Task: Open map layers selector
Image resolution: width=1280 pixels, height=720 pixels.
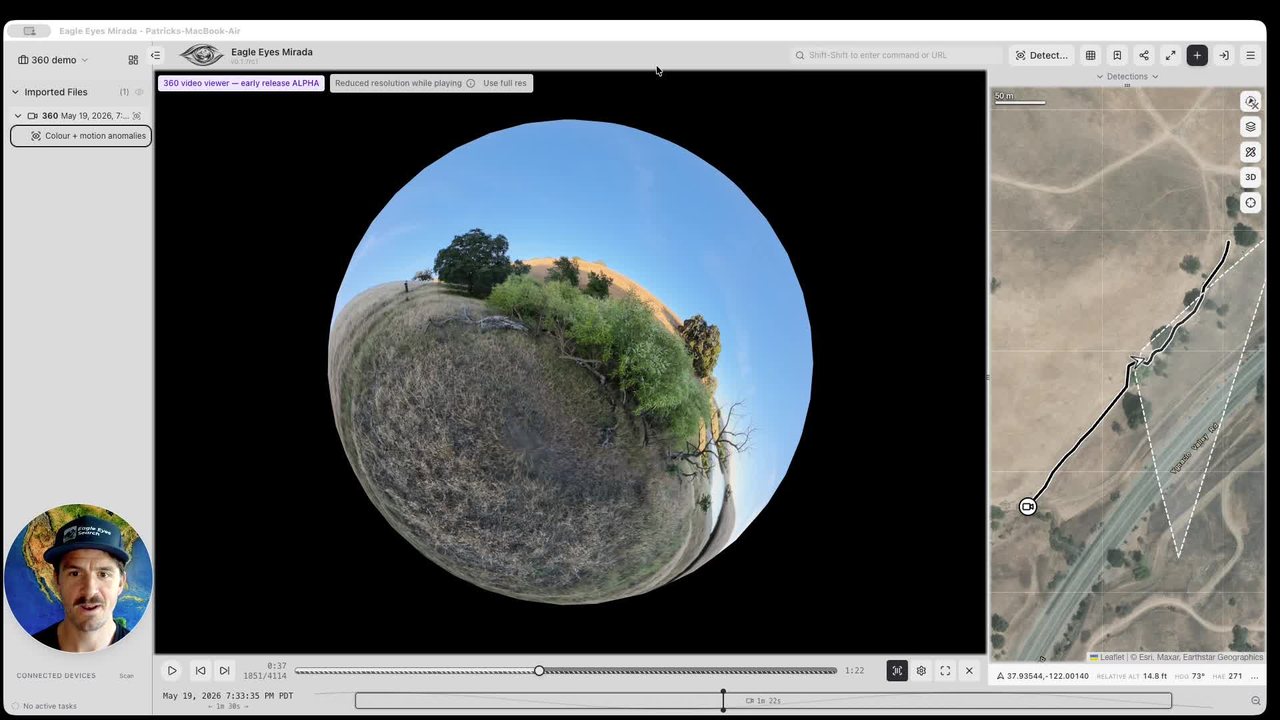Action: 1250,127
